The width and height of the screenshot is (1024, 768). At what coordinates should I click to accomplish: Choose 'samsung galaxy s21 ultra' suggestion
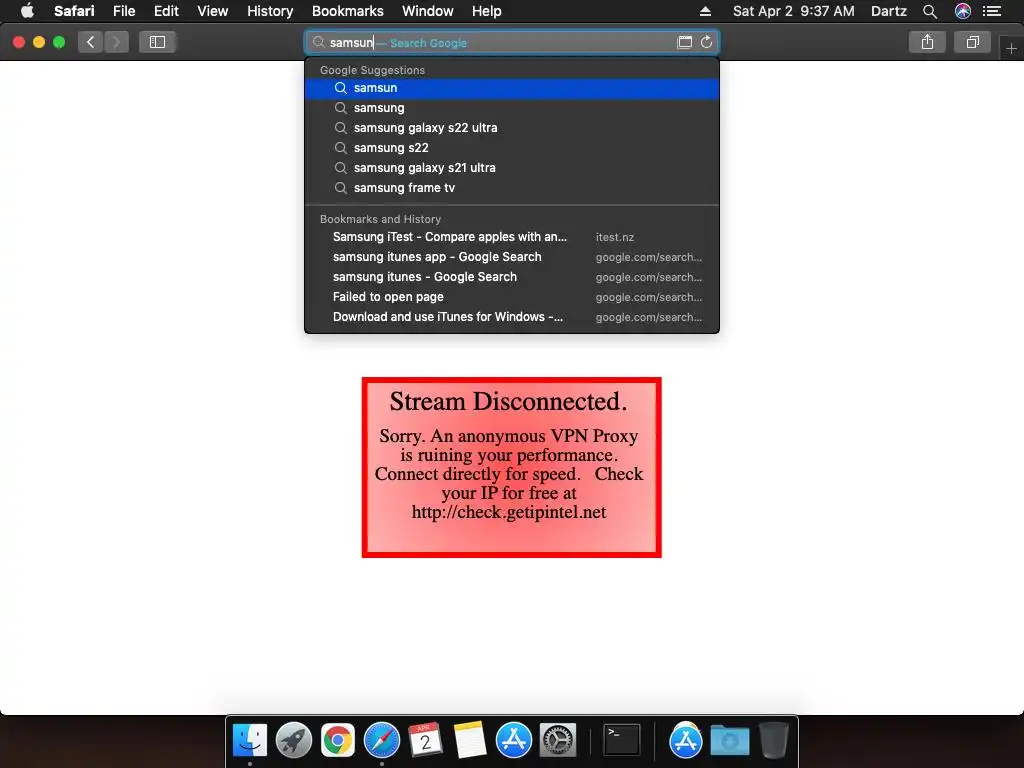pos(512,168)
